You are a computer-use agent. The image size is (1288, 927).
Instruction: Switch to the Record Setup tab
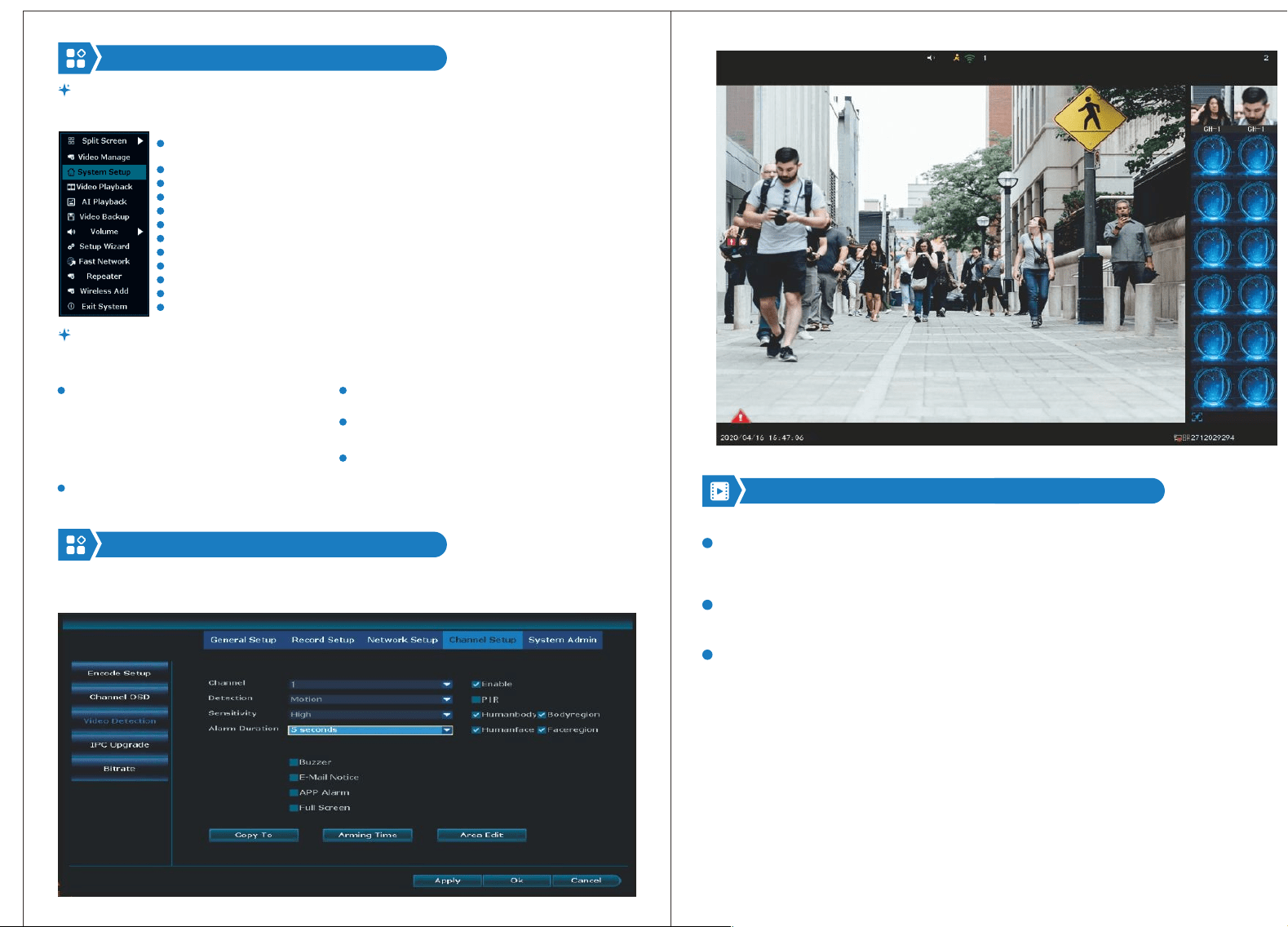(x=323, y=640)
